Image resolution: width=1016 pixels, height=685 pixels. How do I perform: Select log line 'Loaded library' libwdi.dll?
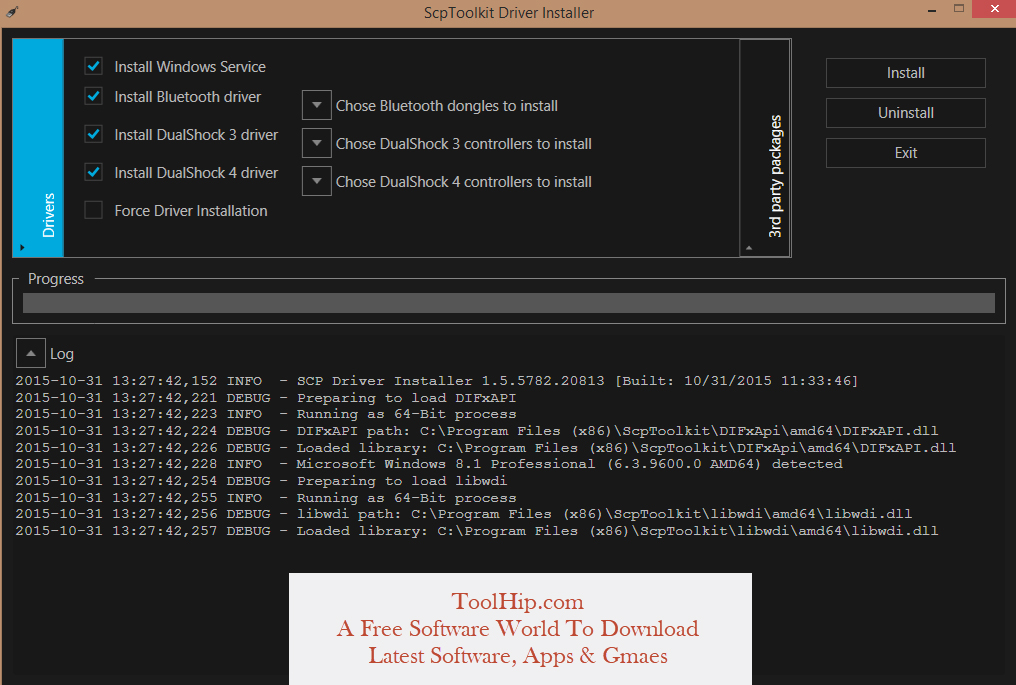[476, 531]
